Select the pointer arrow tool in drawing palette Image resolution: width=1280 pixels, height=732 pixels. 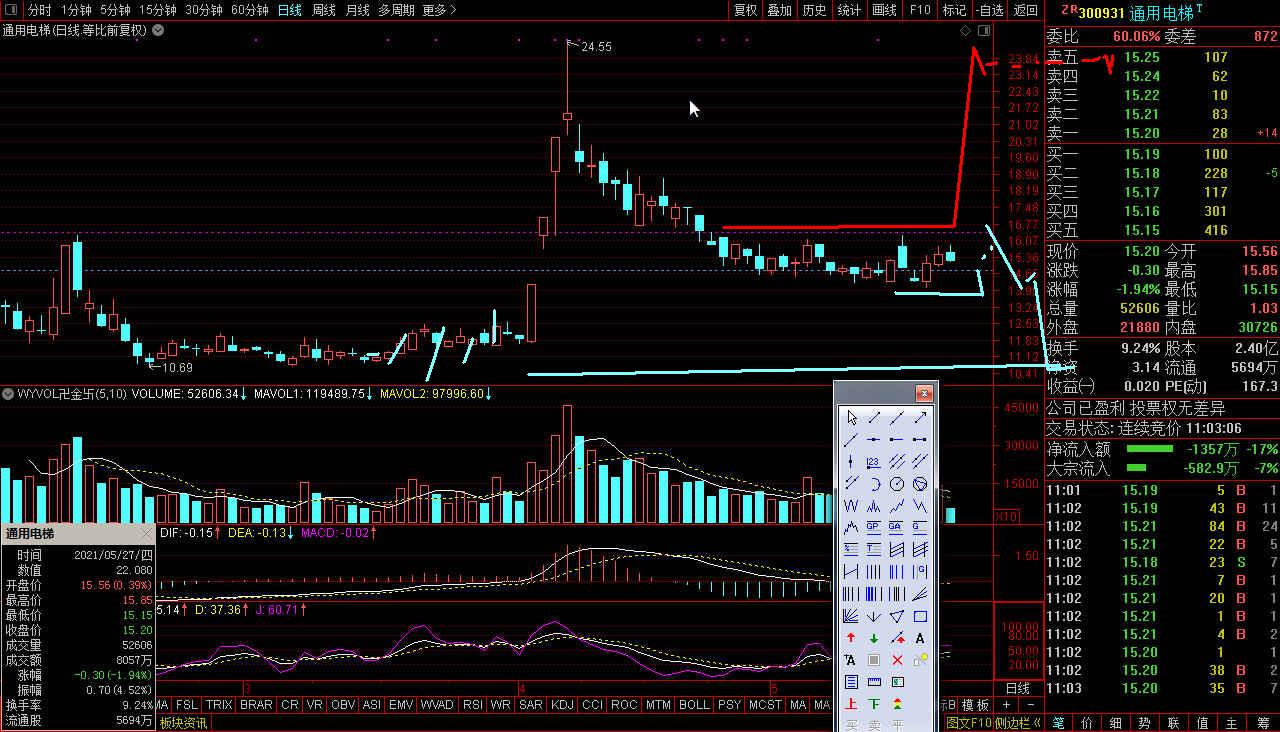coord(851,417)
